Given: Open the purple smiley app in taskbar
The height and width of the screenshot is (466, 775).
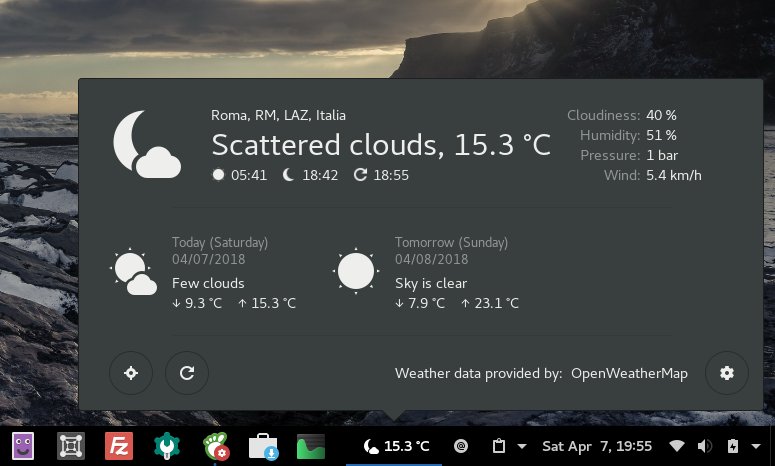Looking at the screenshot, I should pos(23,446).
